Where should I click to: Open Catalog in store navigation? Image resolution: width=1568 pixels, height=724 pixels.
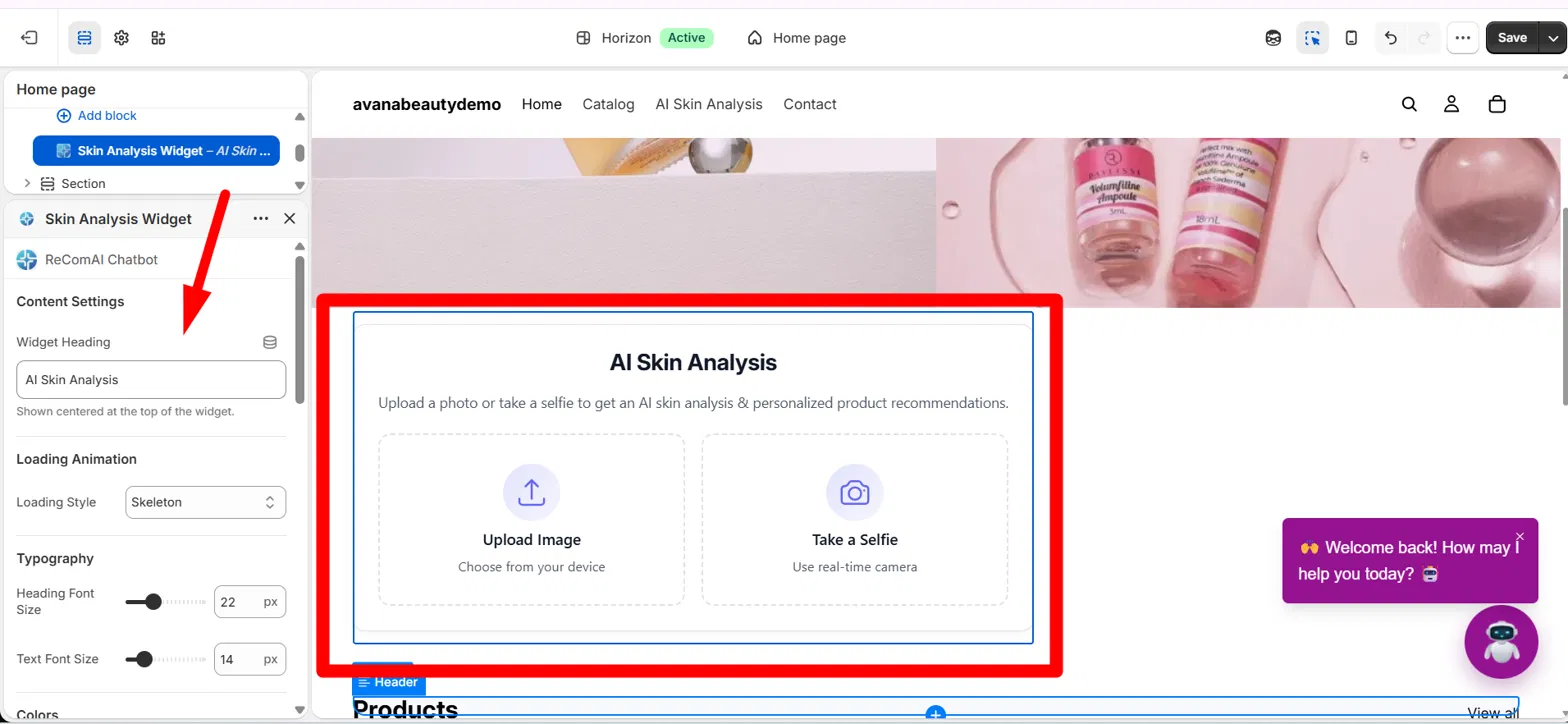pyautogui.click(x=609, y=104)
